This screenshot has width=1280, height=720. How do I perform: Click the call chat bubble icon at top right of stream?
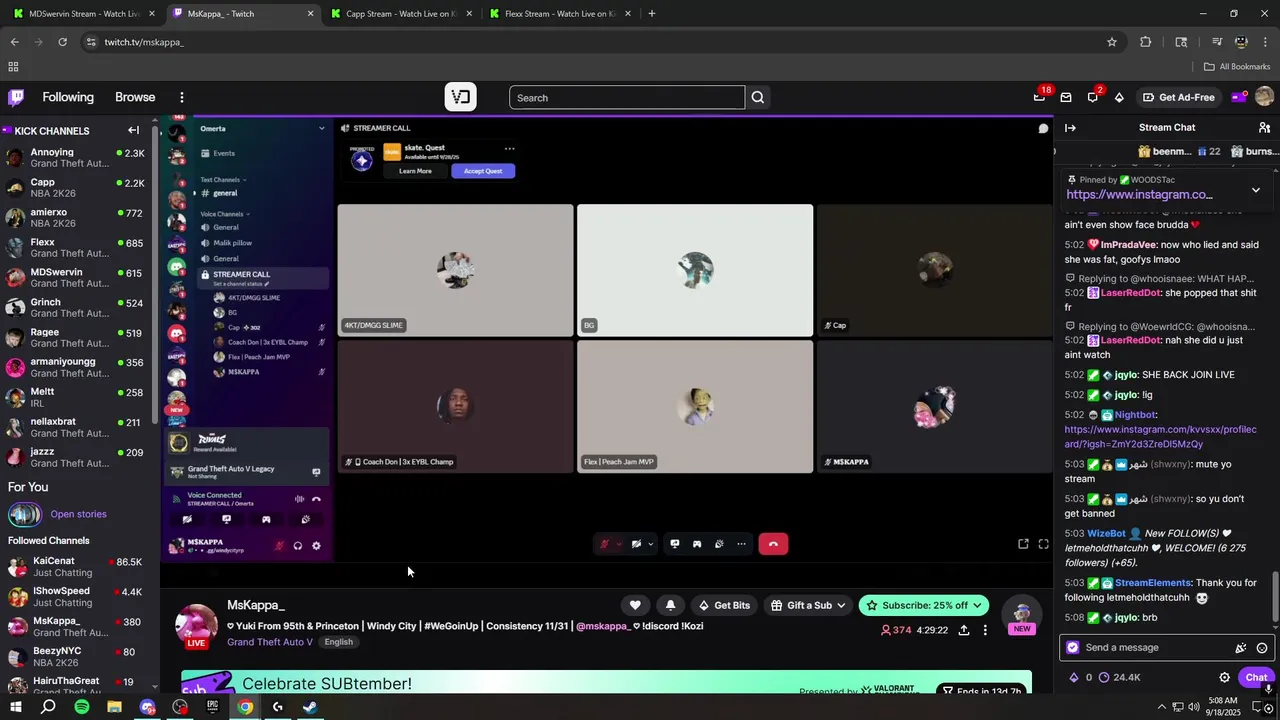pyautogui.click(x=1043, y=128)
